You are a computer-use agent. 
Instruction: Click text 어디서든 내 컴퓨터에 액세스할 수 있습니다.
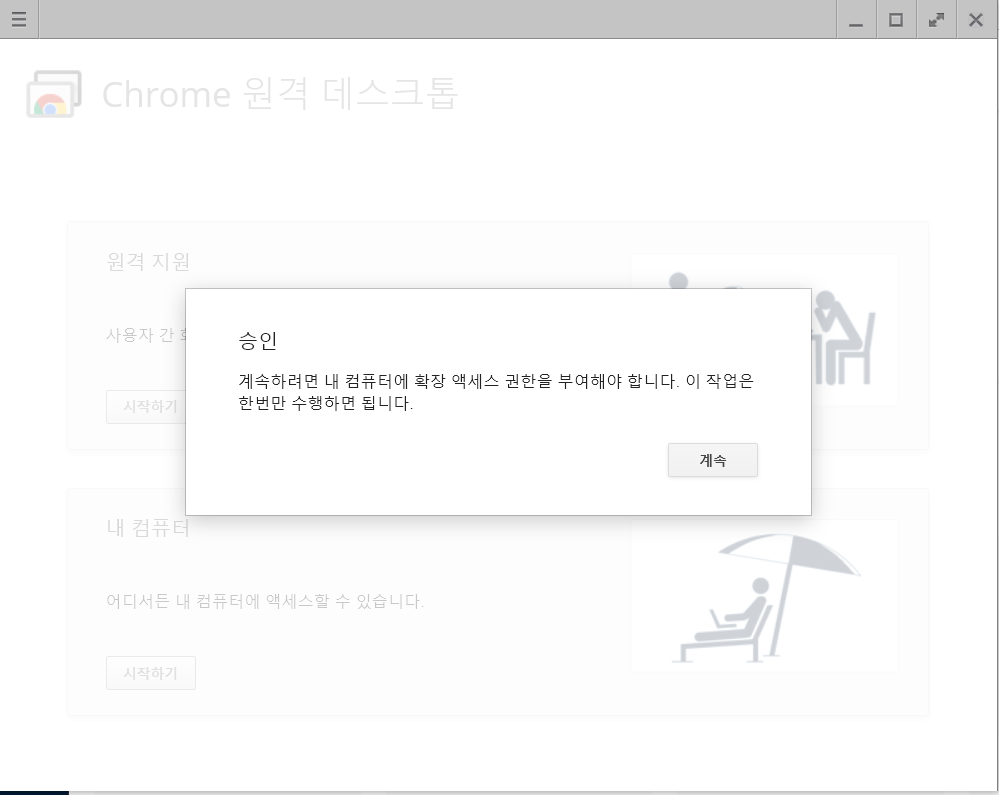(x=264, y=601)
